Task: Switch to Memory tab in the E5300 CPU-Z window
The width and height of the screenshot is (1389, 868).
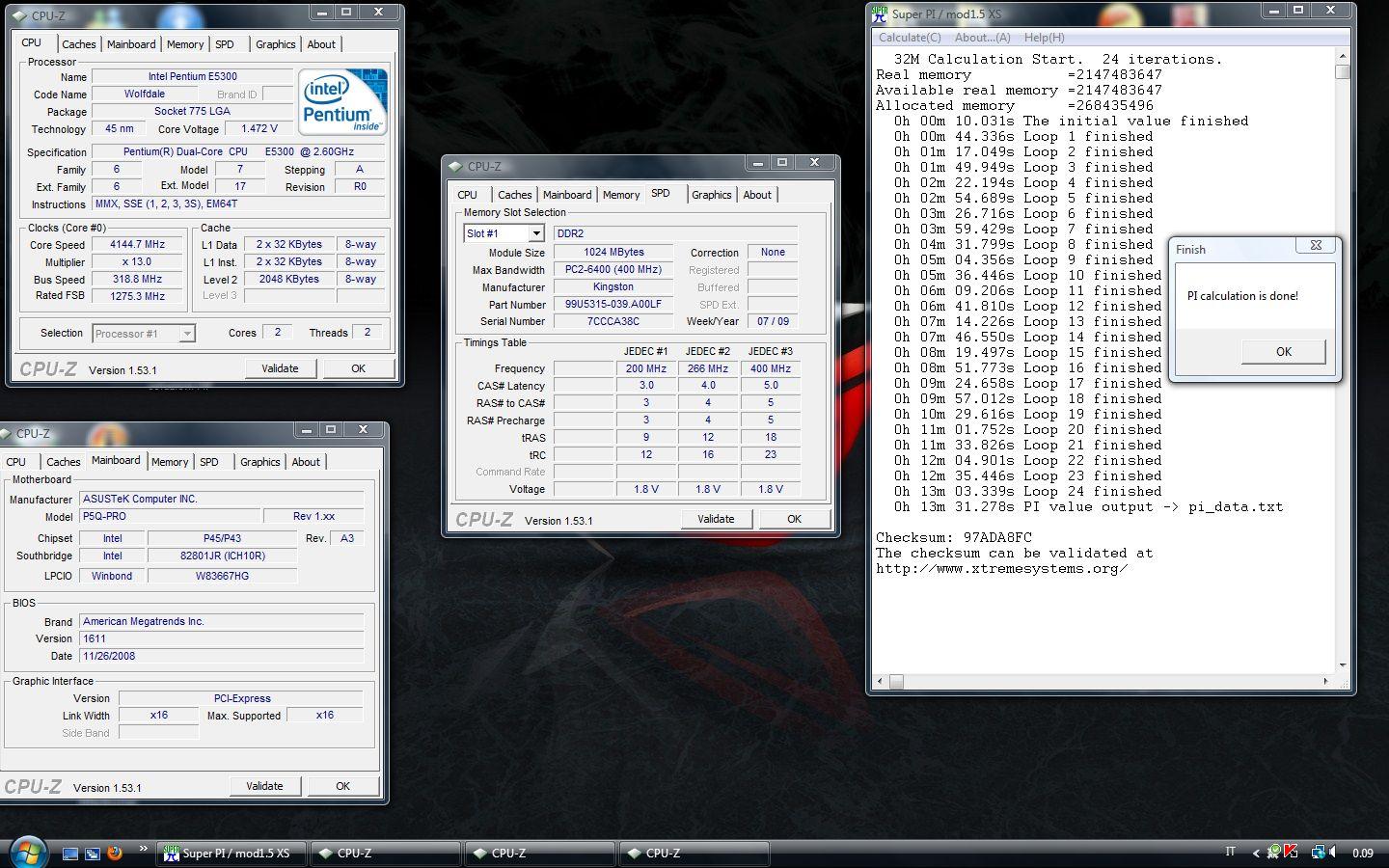Action: [185, 44]
